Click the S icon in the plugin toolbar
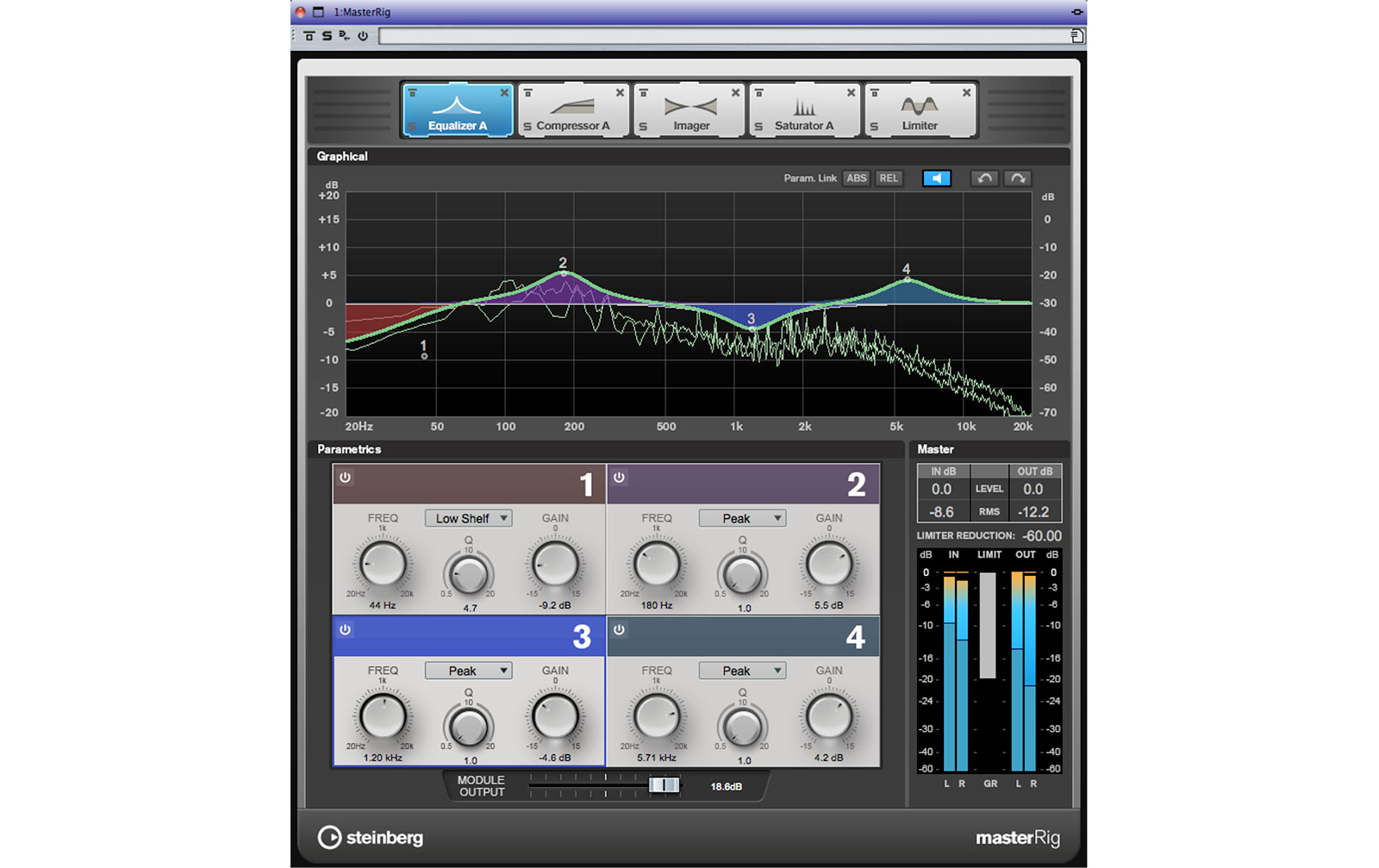The height and width of the screenshot is (868, 1379). [x=327, y=36]
